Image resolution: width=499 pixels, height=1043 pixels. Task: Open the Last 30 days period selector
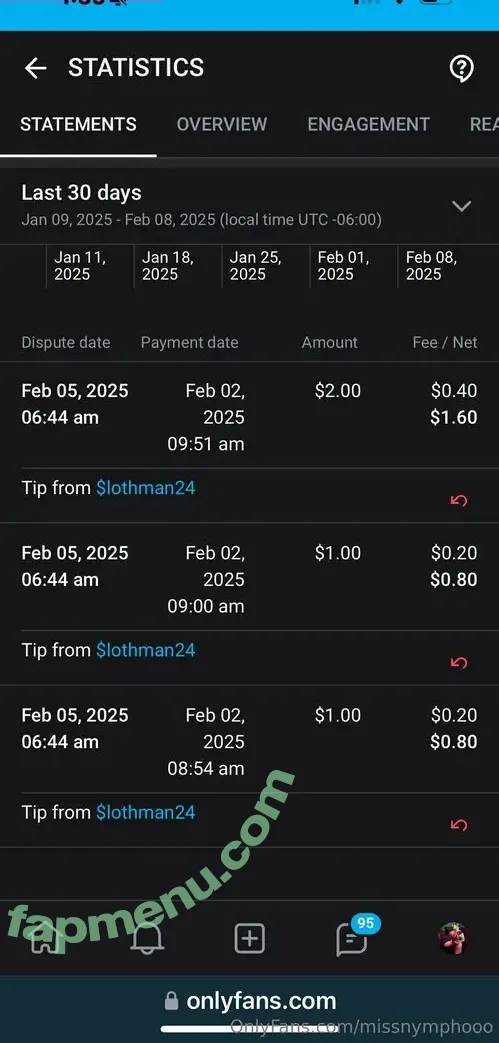coord(250,206)
